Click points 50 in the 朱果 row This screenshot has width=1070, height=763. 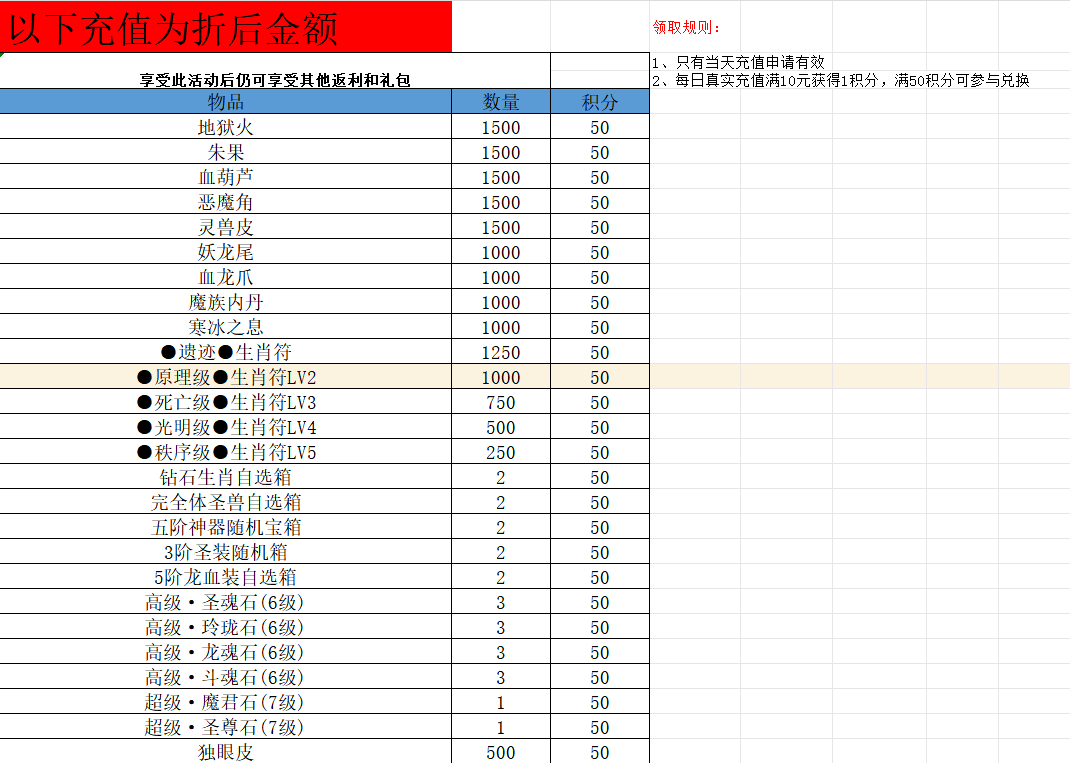(x=600, y=153)
